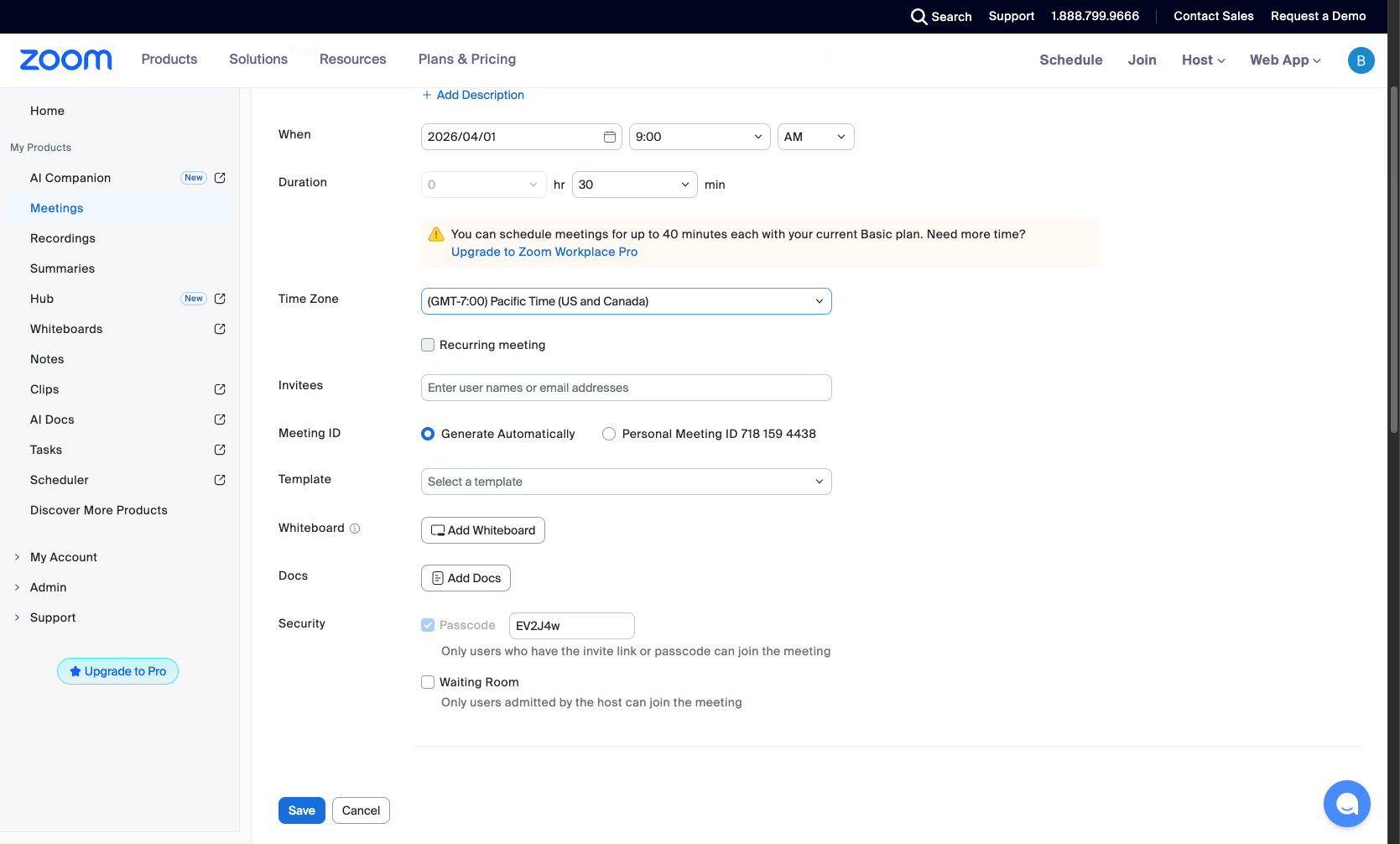
Task: Click the Add Docs button
Action: (x=466, y=578)
